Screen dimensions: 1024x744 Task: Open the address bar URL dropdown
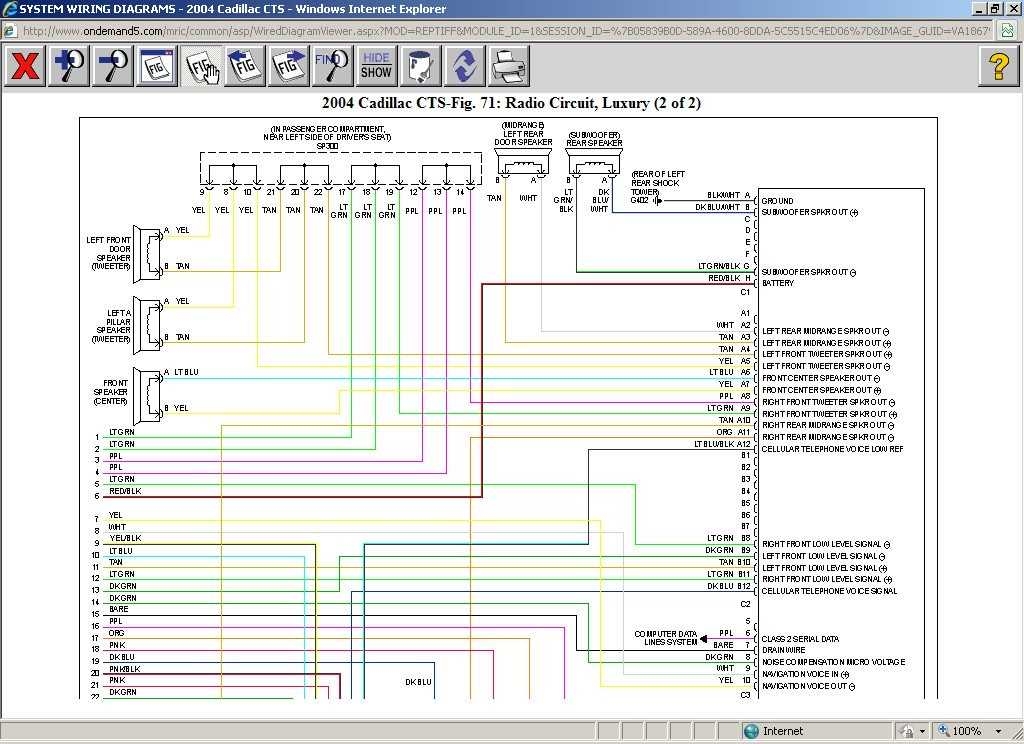click(990, 31)
